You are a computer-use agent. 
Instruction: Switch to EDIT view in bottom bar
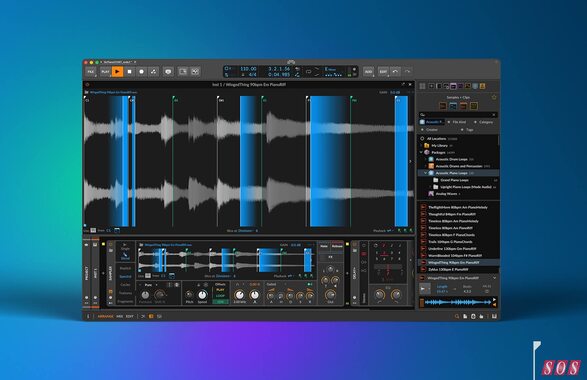click(x=130, y=316)
